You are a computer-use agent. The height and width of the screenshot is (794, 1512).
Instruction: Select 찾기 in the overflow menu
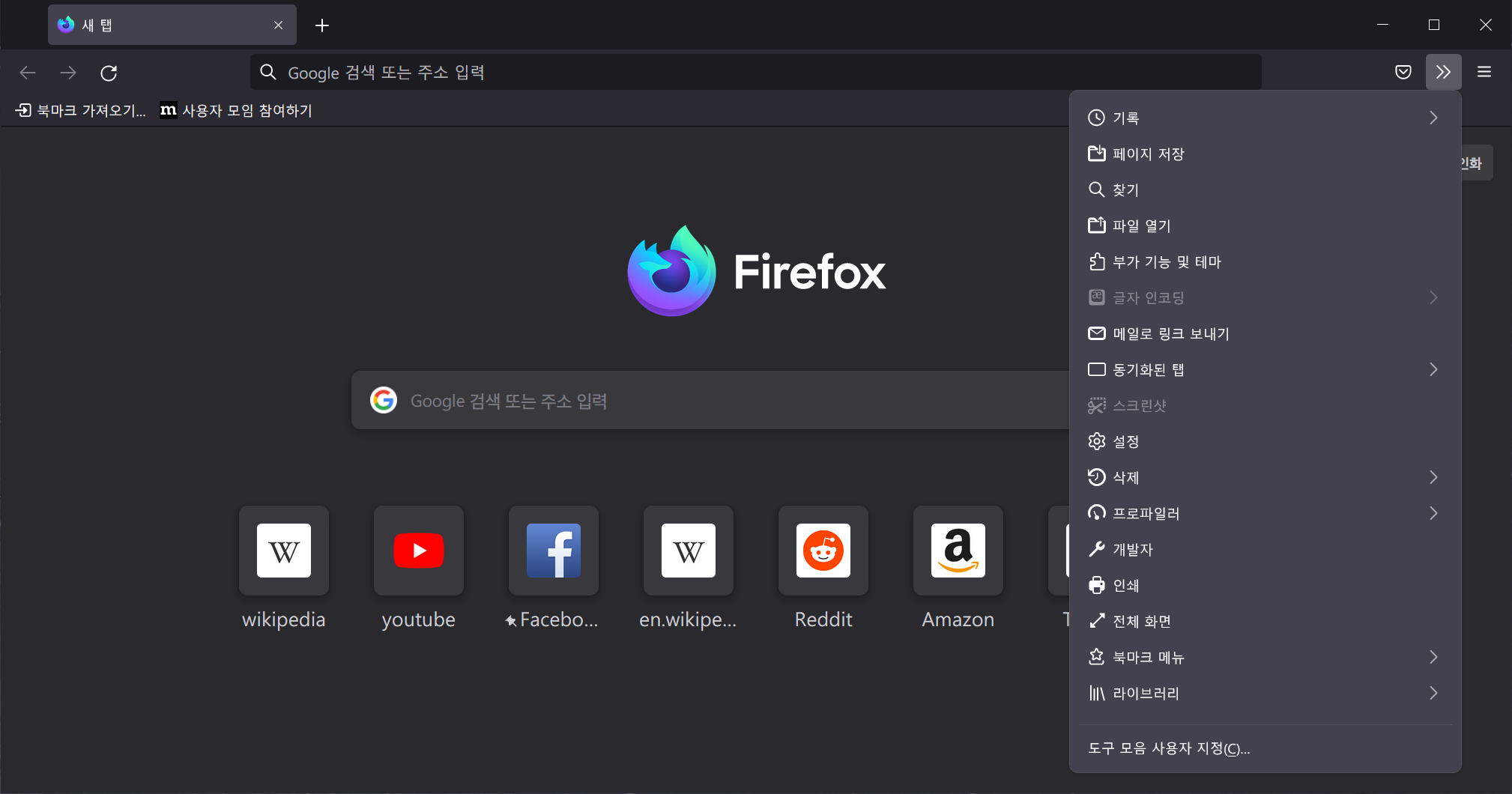pos(1265,190)
